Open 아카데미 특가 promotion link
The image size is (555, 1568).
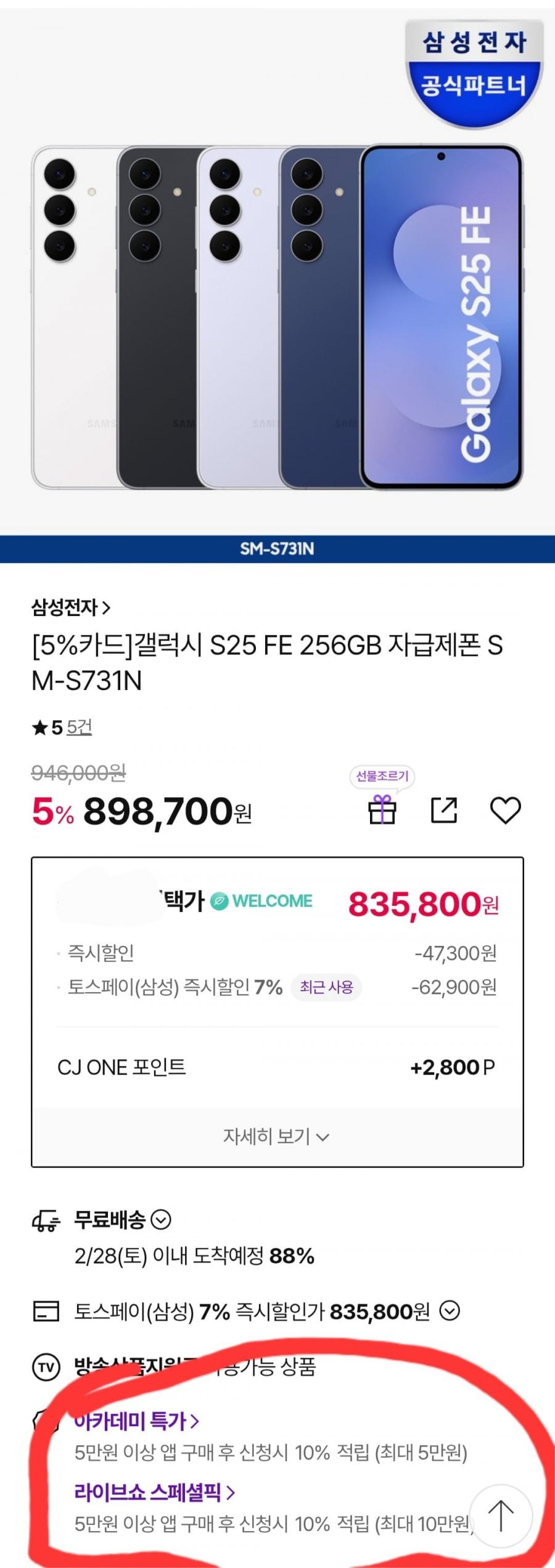click(136, 1421)
